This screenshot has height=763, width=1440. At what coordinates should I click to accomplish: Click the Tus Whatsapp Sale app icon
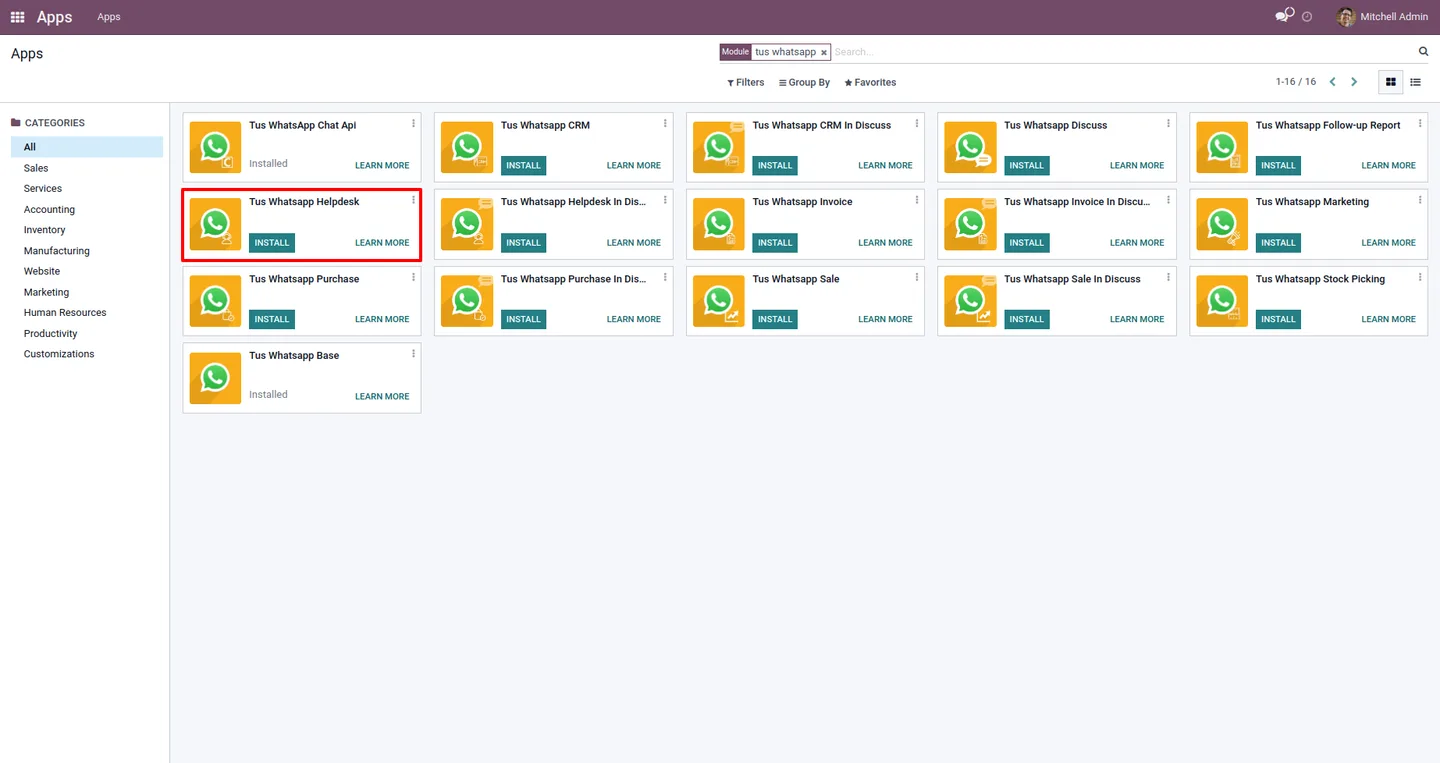point(719,301)
